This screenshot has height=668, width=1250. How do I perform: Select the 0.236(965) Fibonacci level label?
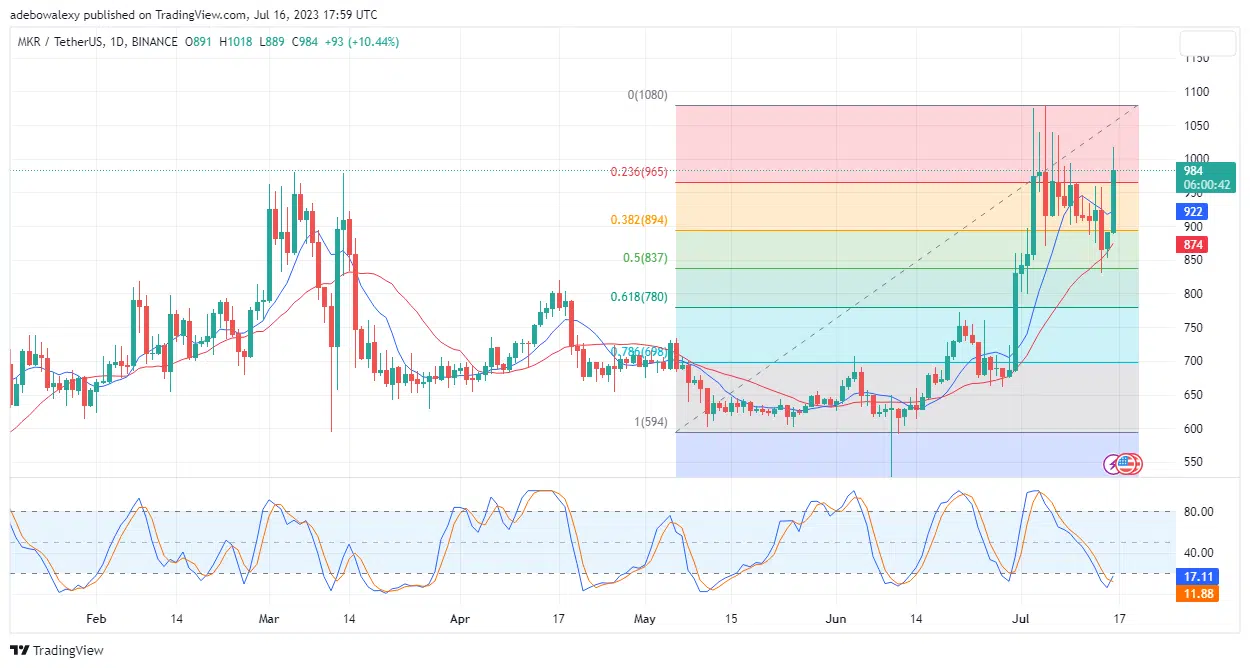pyautogui.click(x=640, y=172)
